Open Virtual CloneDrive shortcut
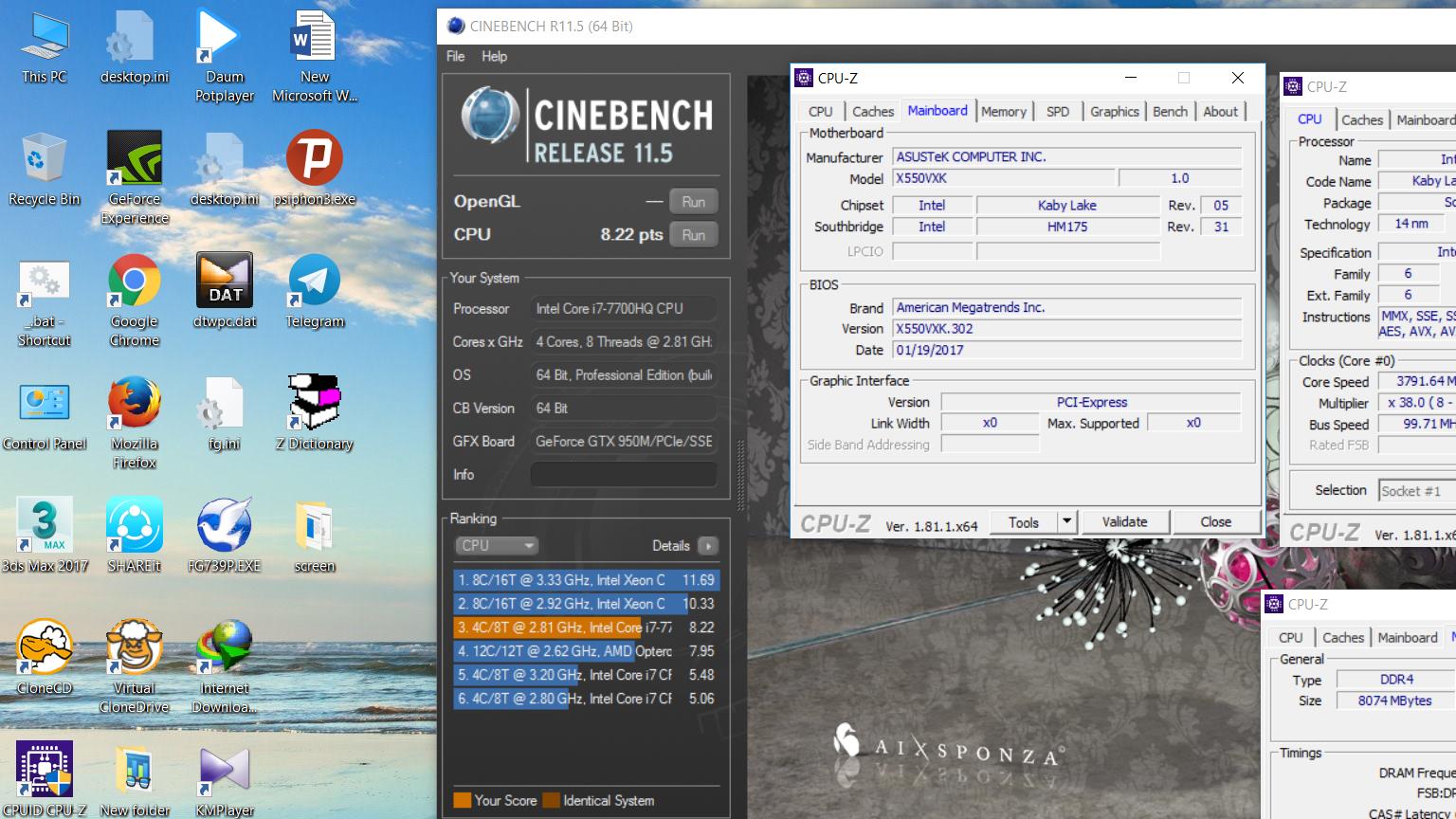This screenshot has width=1456, height=819. (x=135, y=667)
